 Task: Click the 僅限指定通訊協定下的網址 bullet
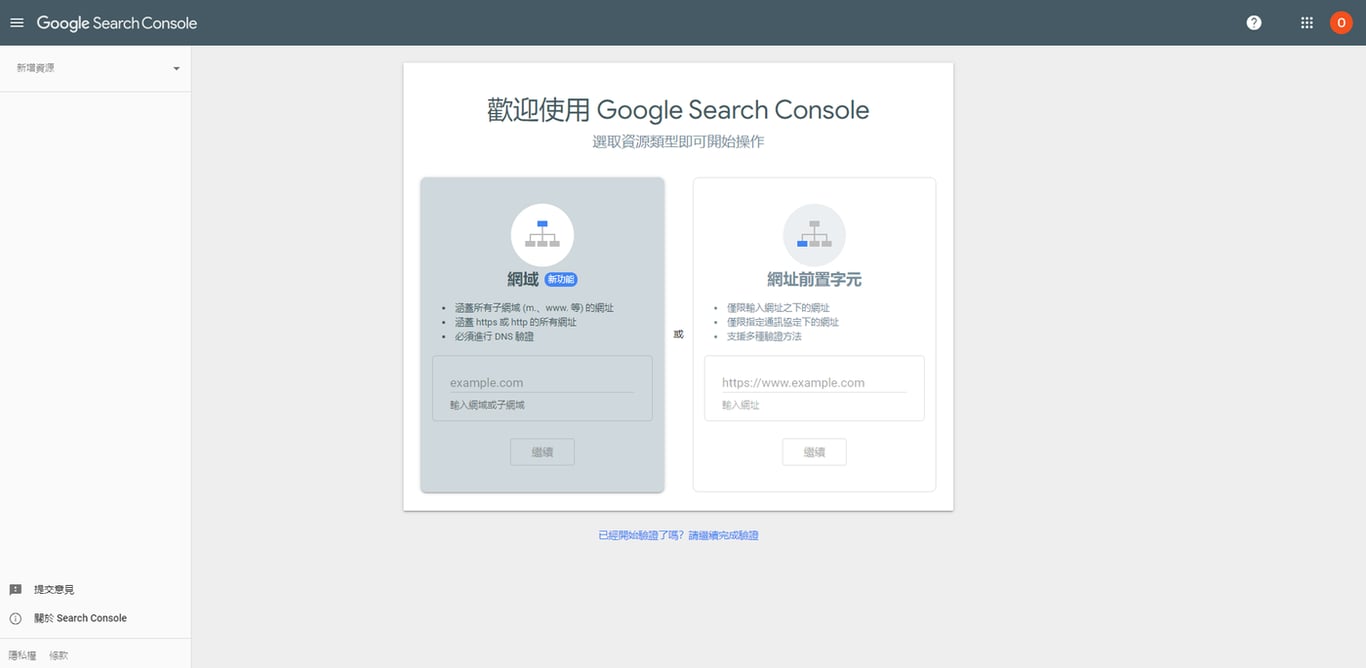click(783, 323)
